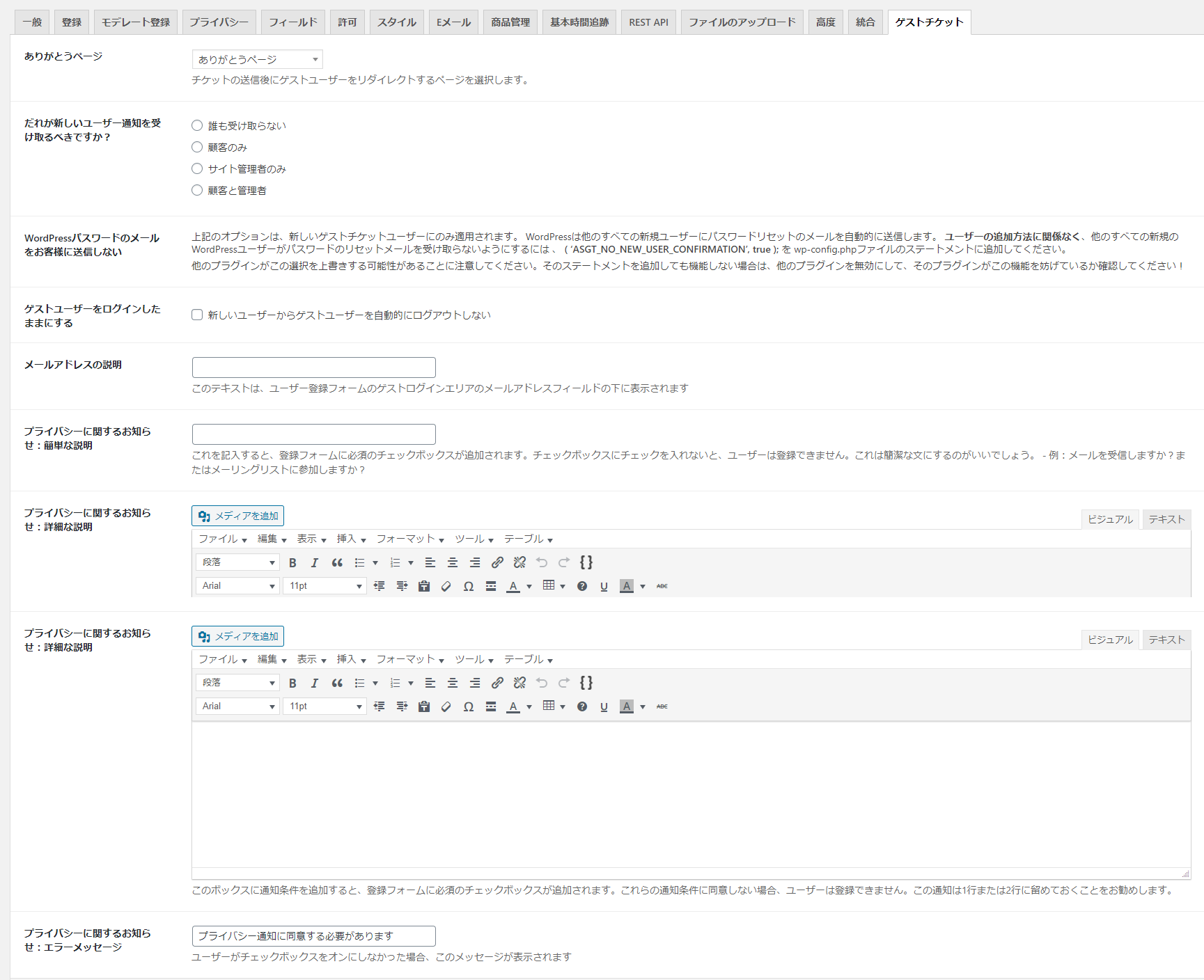1204x980 pixels.
Task: Switch to the スタイル tab
Action: 397,22
